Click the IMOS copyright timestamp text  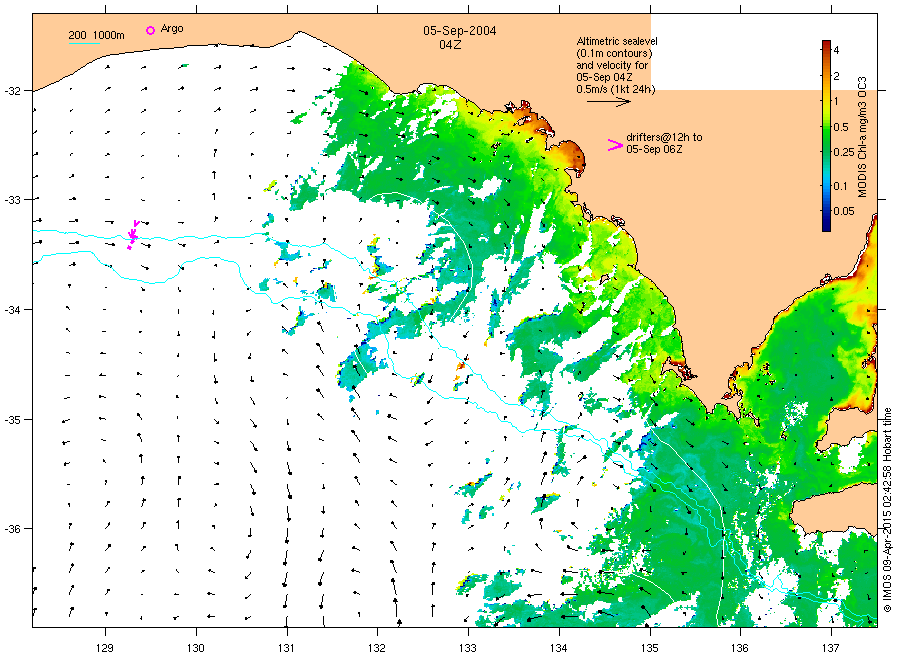pyautogui.click(x=887, y=510)
